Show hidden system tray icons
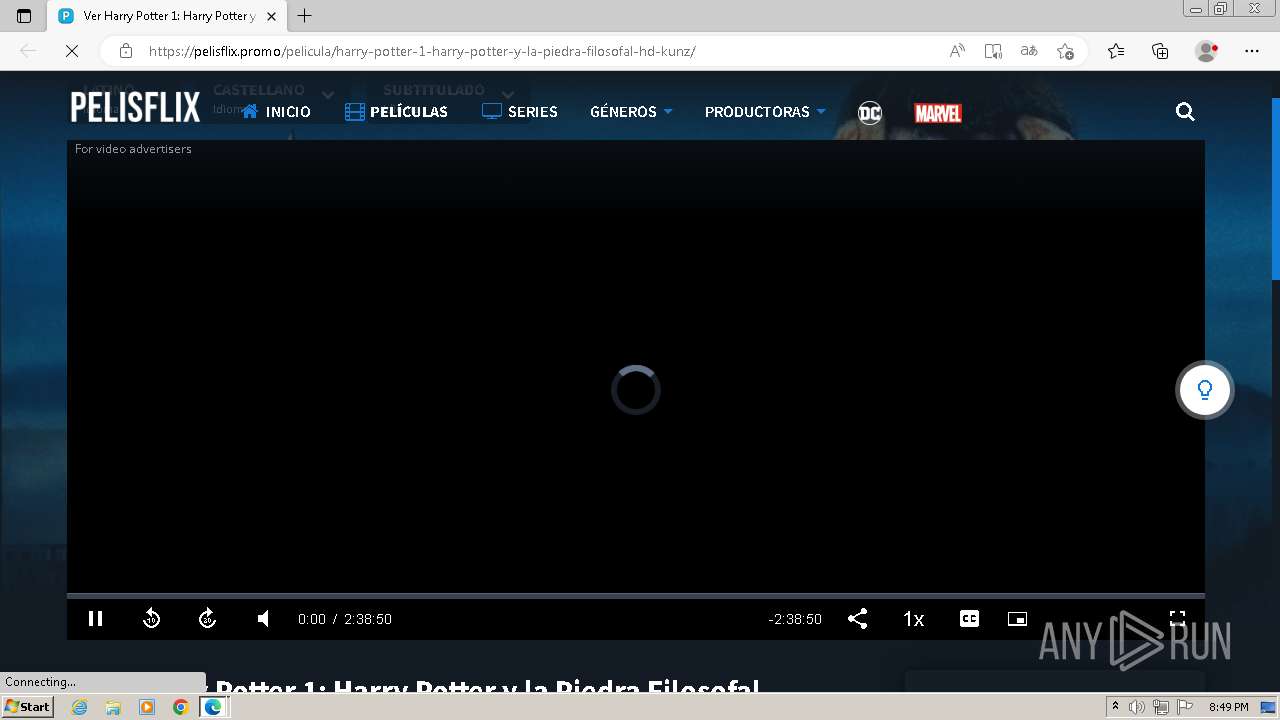The width and height of the screenshot is (1280, 720). [x=1115, y=707]
